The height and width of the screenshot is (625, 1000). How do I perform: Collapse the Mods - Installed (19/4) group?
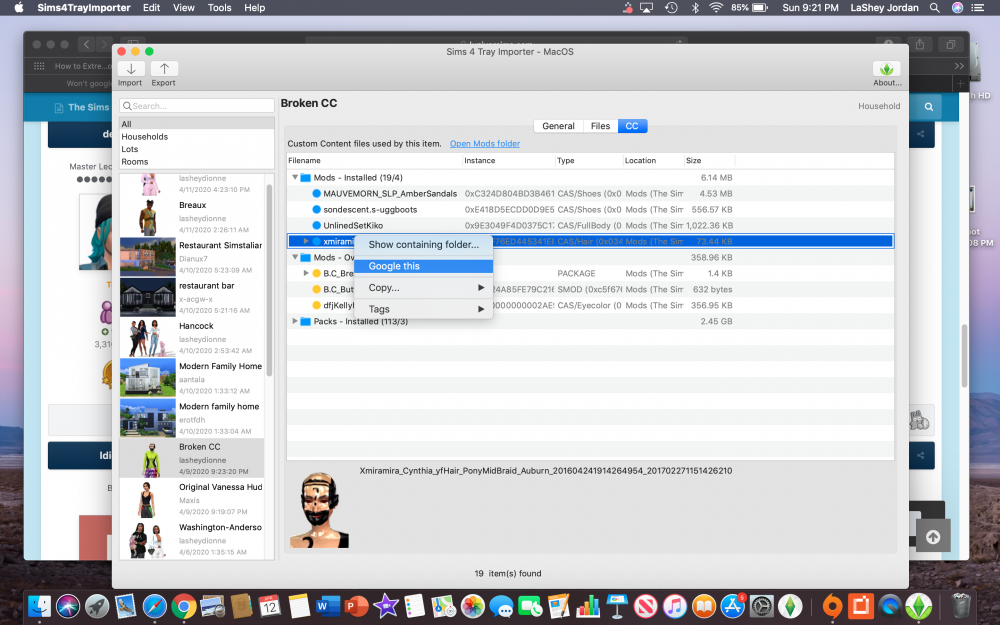click(x=295, y=177)
